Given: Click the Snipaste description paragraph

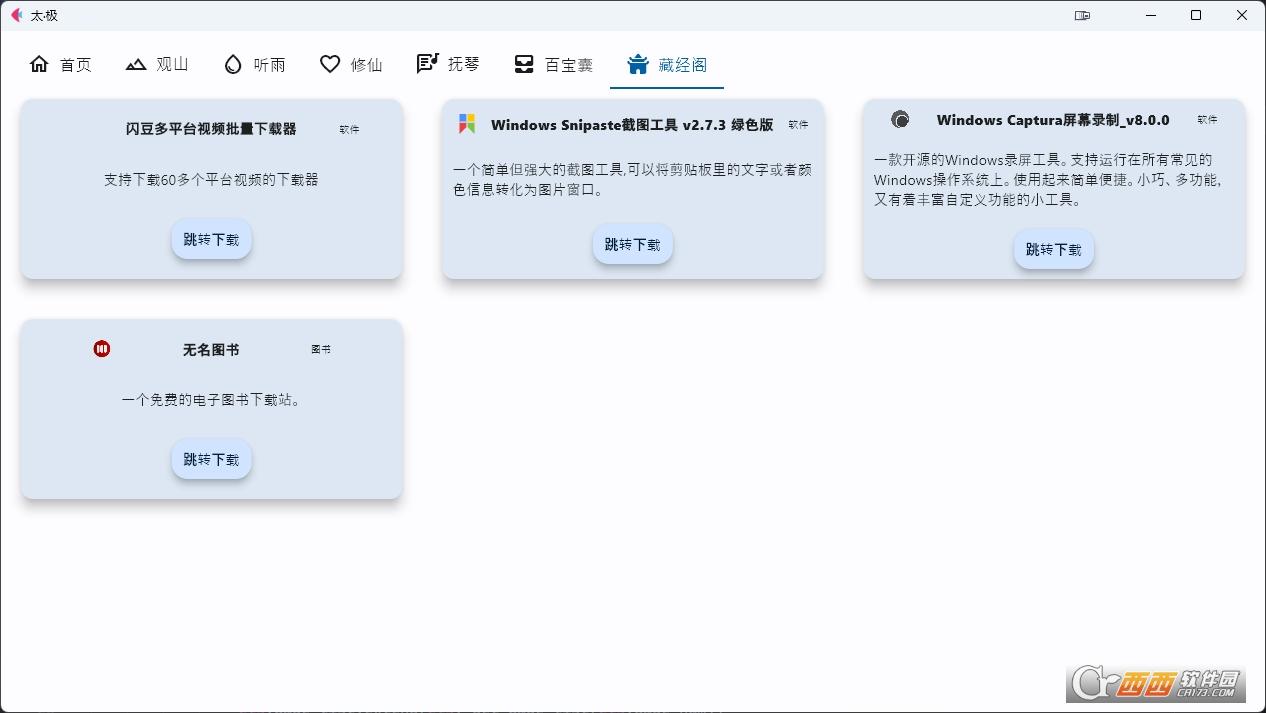Looking at the screenshot, I should point(632,180).
